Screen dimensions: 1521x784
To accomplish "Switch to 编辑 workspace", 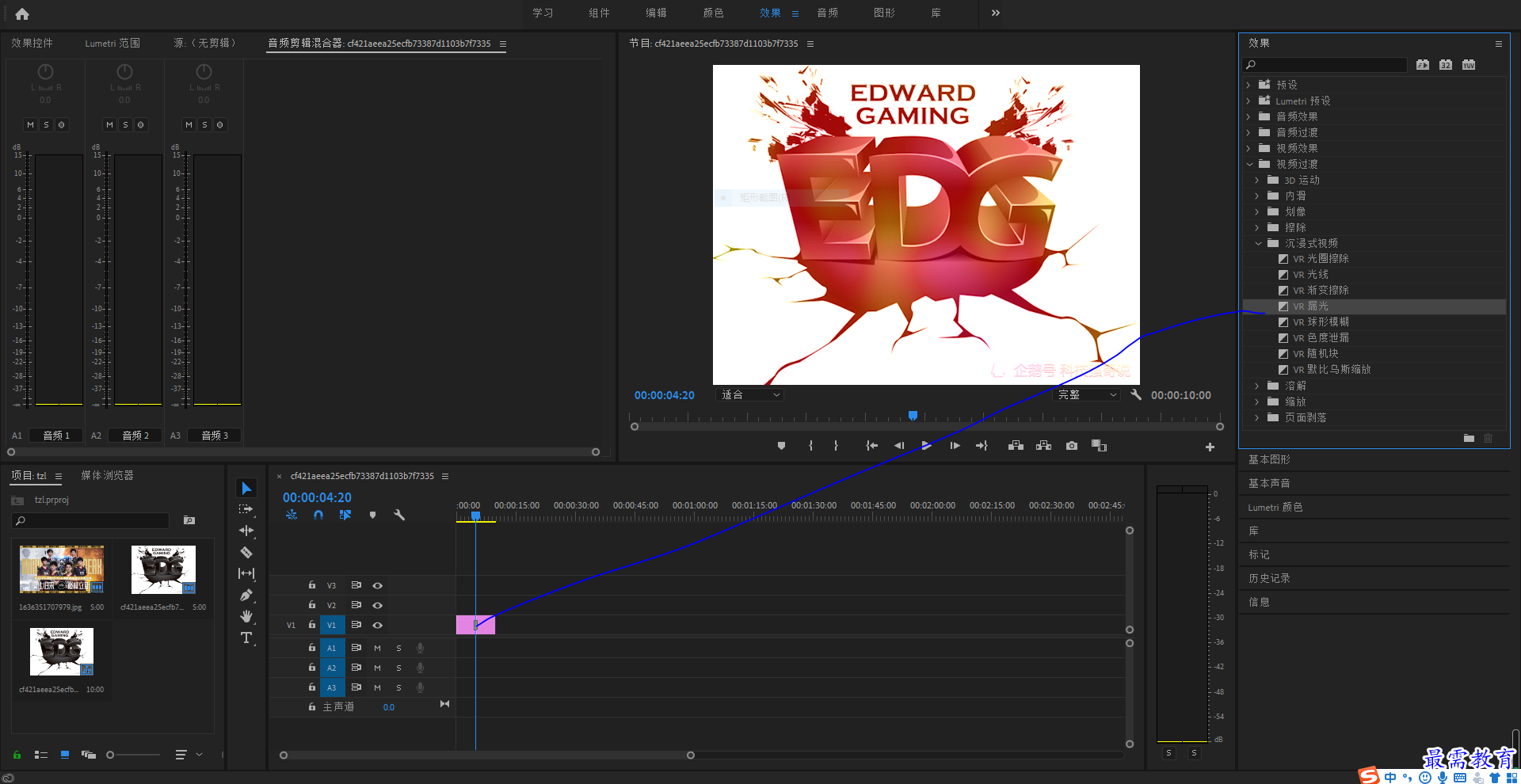I will 656,13.
